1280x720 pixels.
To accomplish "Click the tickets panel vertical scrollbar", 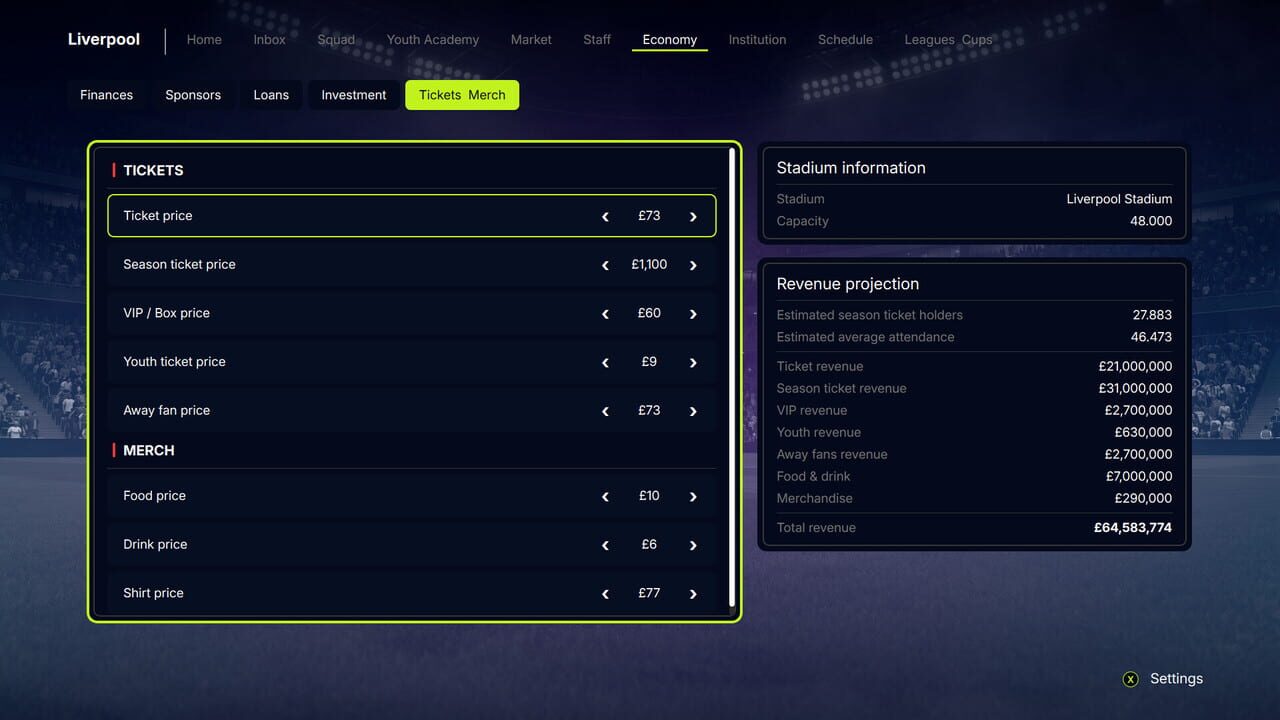I will point(732,378).
